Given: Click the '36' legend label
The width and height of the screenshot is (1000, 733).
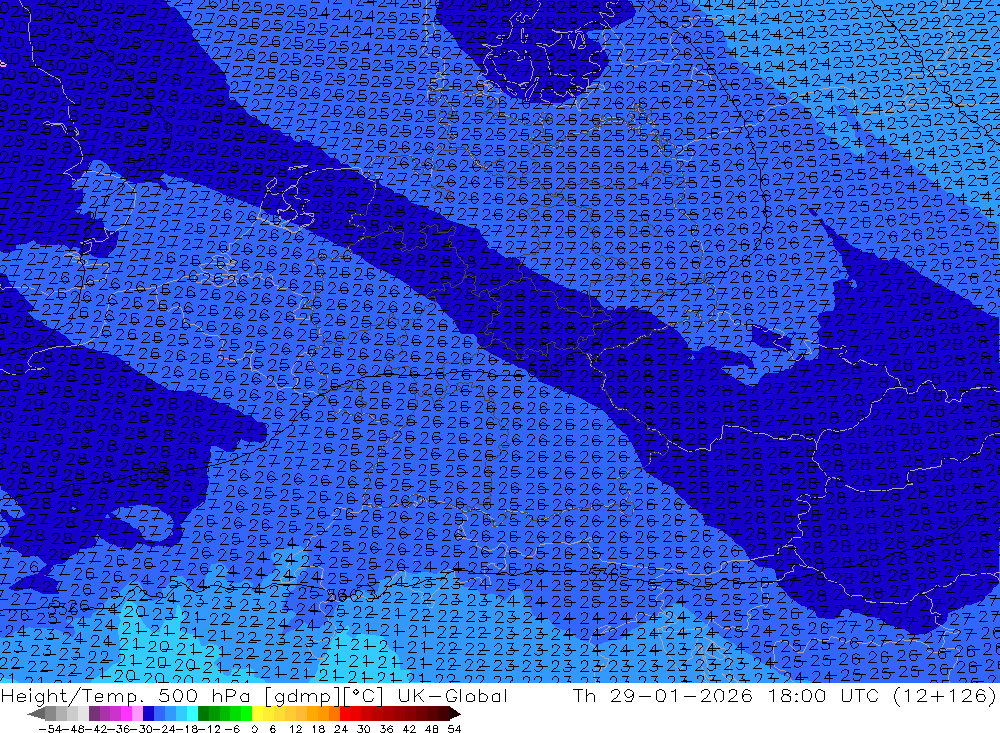Looking at the screenshot, I should [386, 729].
